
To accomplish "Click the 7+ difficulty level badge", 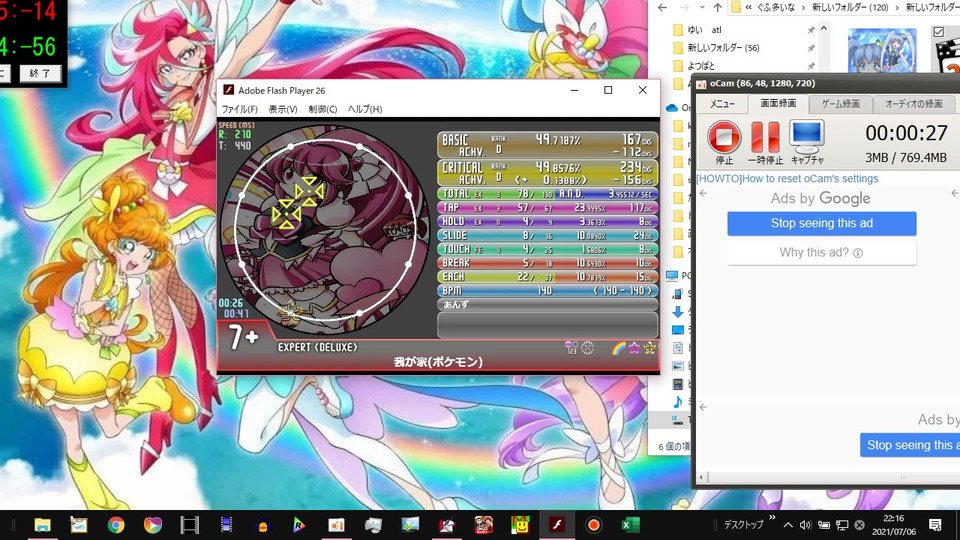I will pyautogui.click(x=243, y=337).
